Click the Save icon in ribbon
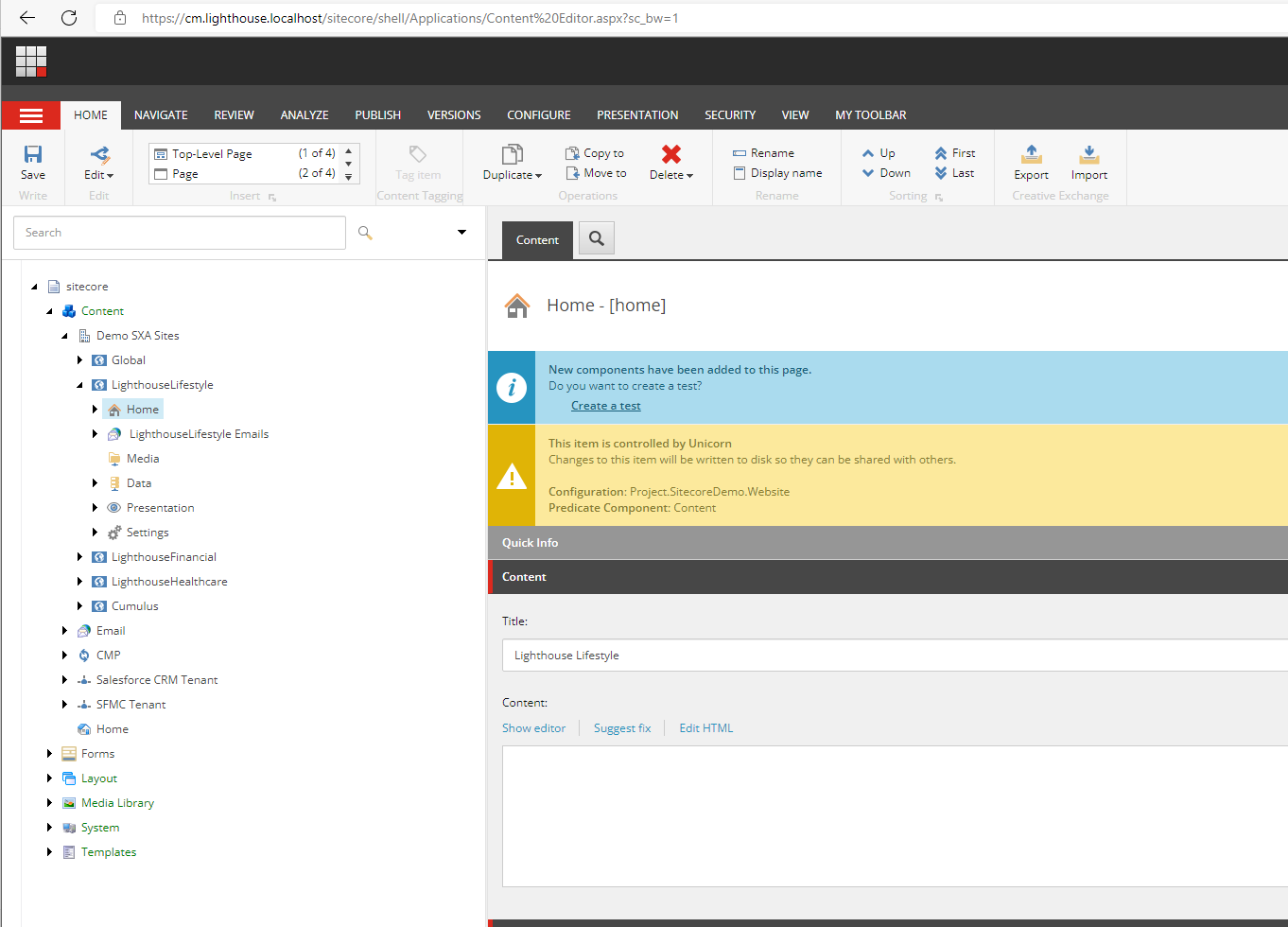 pos(33,154)
